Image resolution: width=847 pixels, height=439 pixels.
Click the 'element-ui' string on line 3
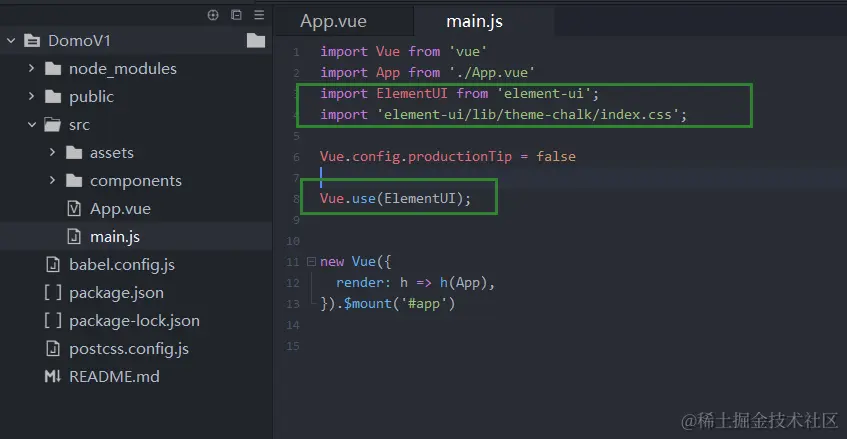coord(543,93)
